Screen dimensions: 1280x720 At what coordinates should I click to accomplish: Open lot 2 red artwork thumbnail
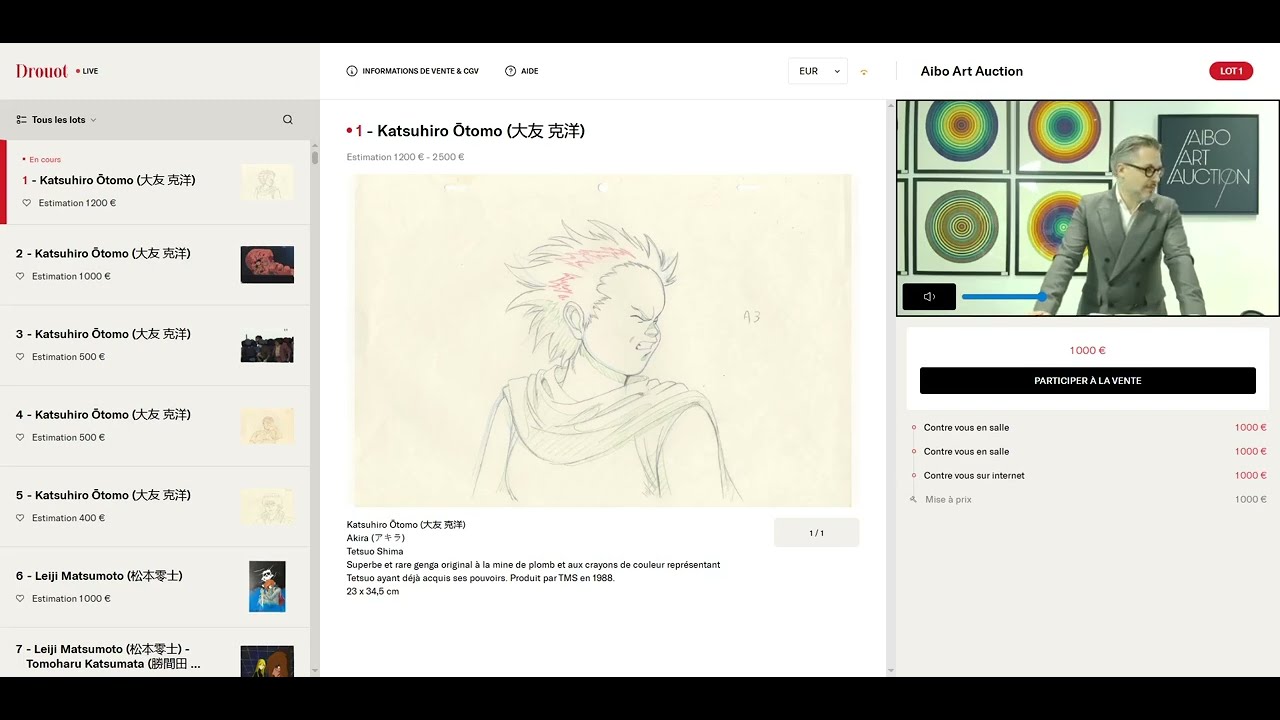(x=267, y=265)
